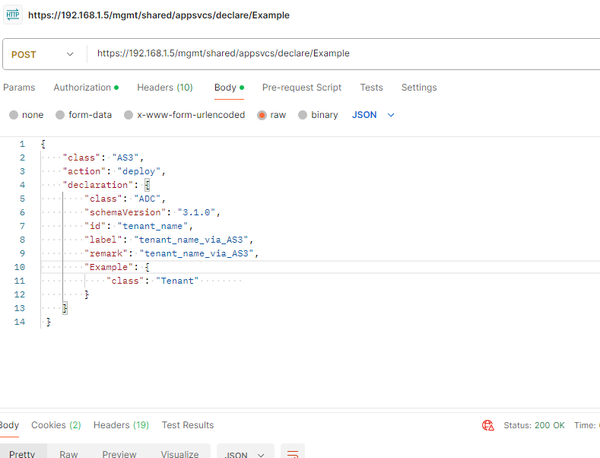Toggle the response word wrap icon
Image resolution: width=600 pixels, height=458 pixels.
[x=292, y=453]
